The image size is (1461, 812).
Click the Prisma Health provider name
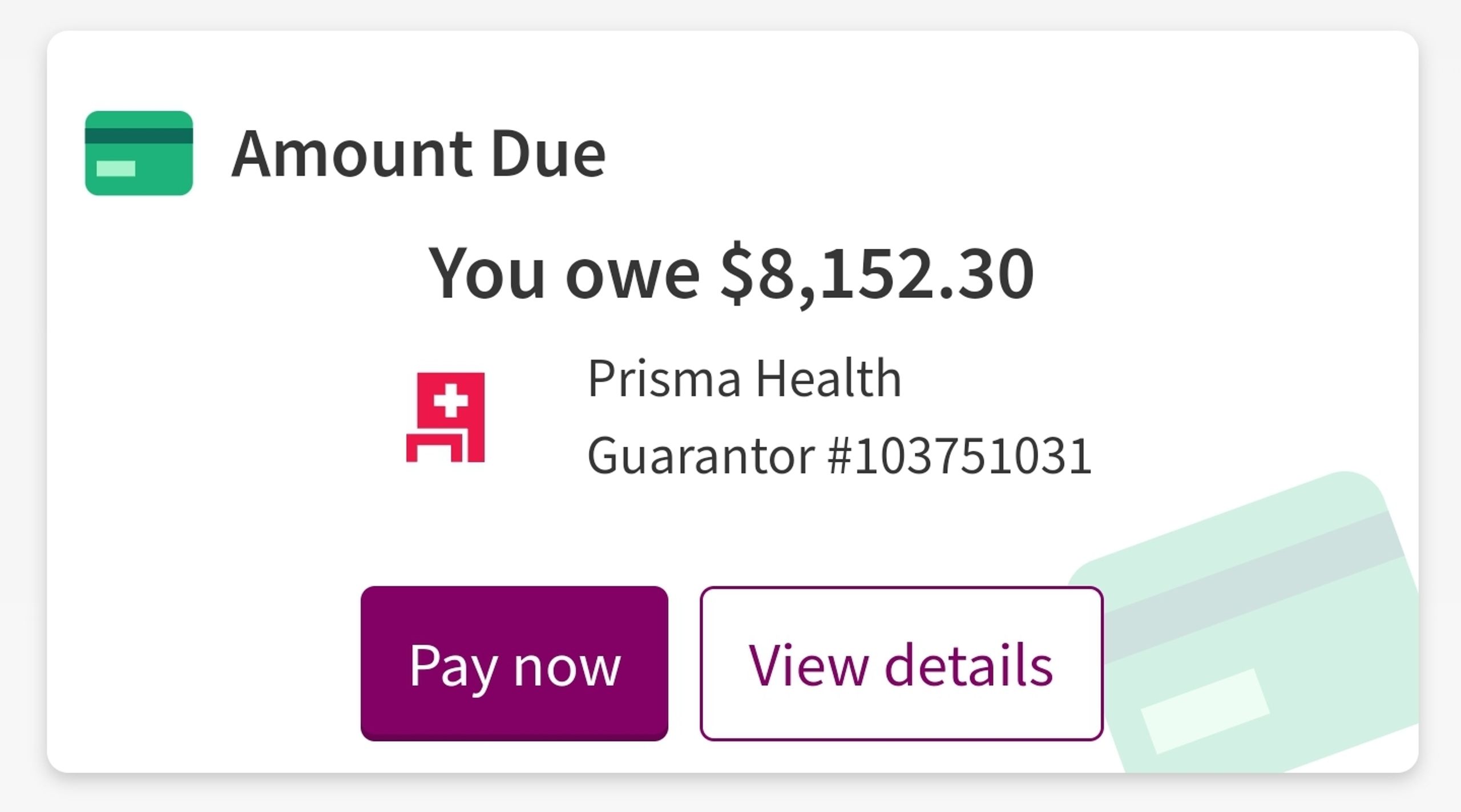point(744,378)
